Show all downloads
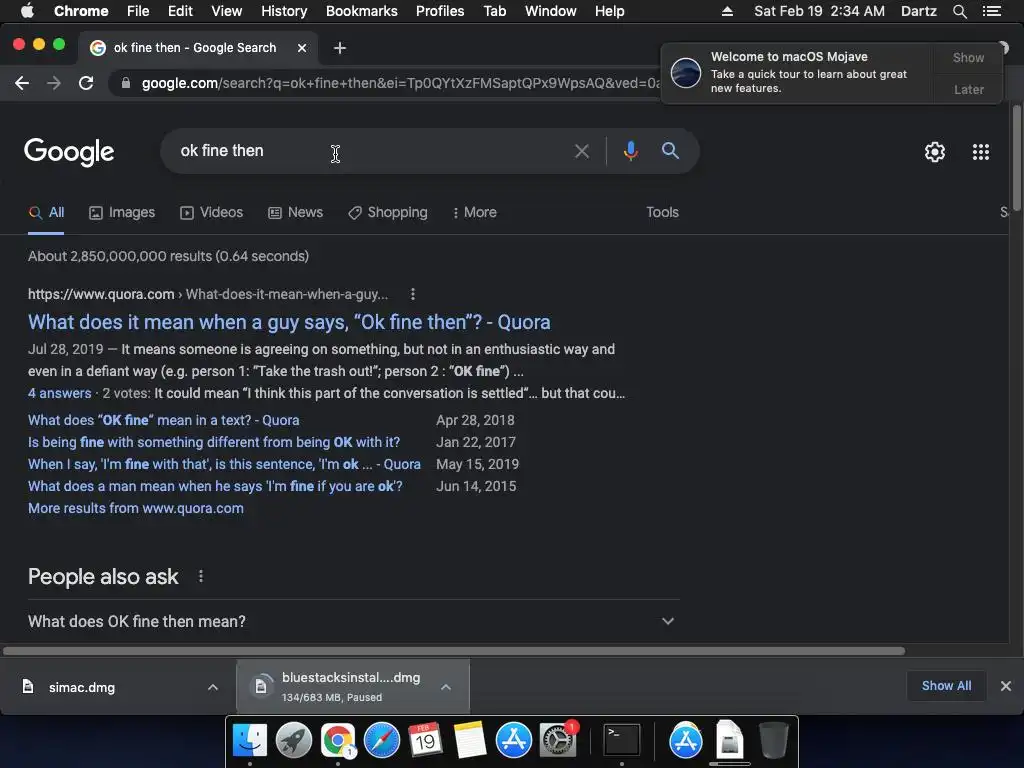1024x768 pixels. [x=946, y=686]
